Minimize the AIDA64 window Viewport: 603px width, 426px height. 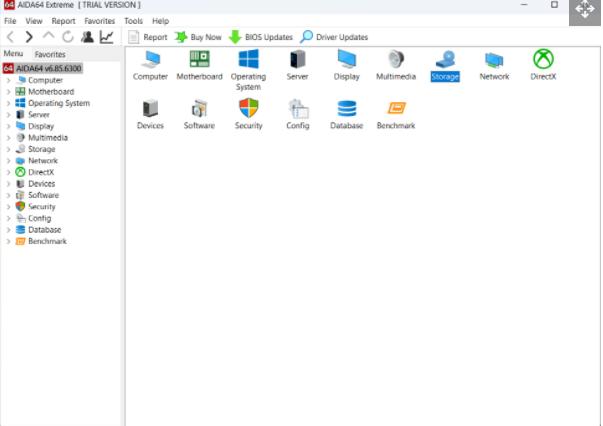524,5
